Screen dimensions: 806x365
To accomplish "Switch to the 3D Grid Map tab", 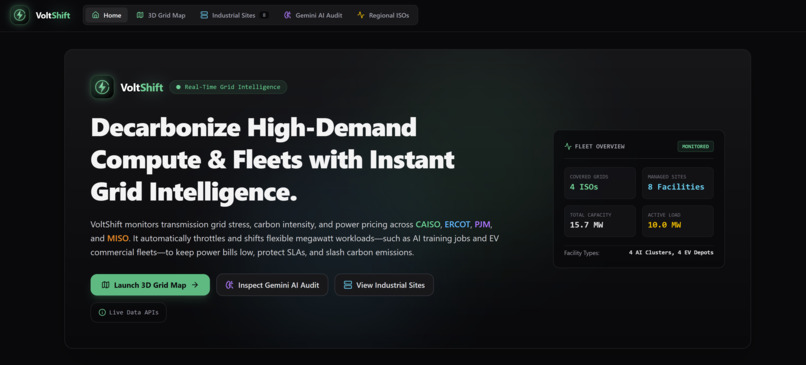I will (161, 15).
